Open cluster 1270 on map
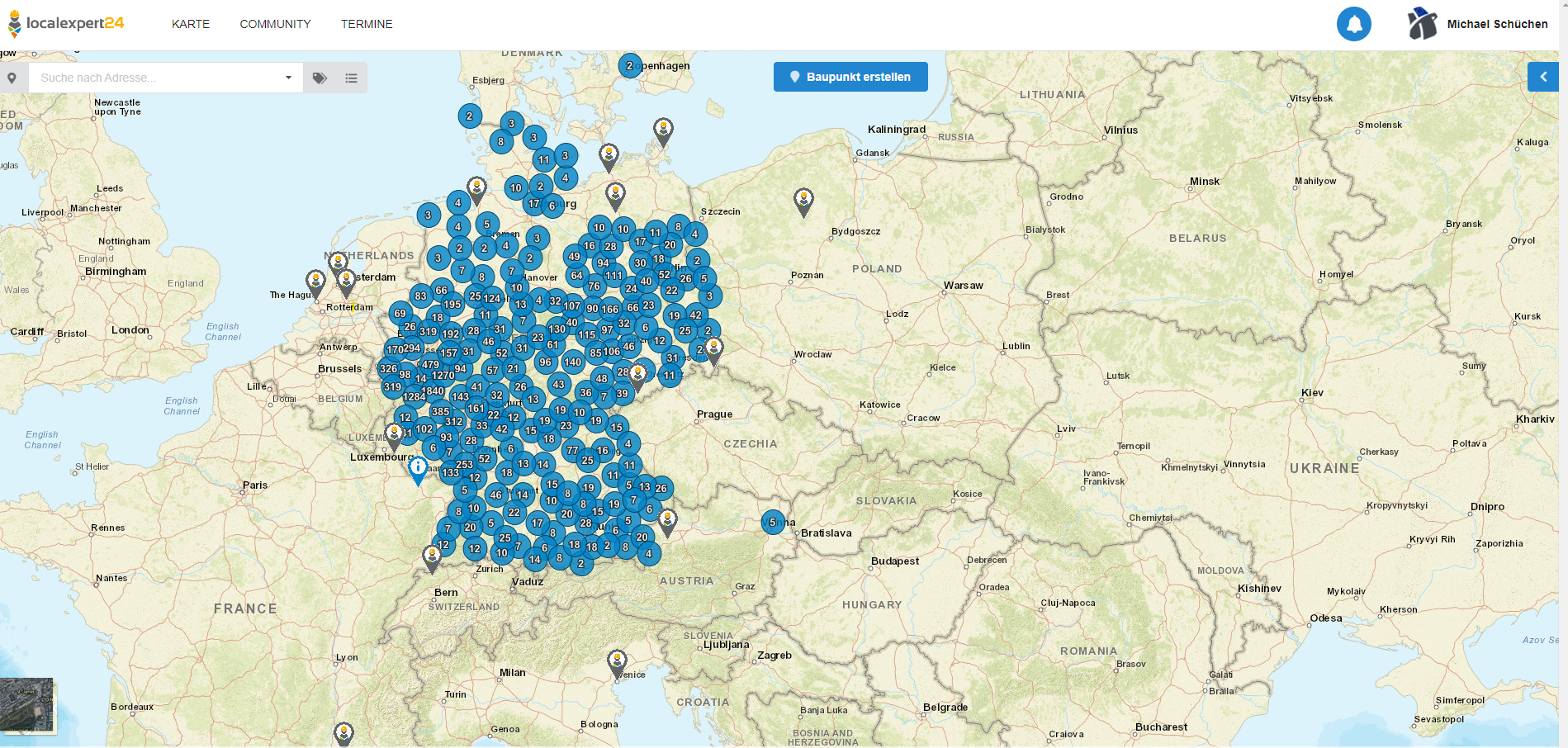The image size is (1568, 748). point(443,376)
